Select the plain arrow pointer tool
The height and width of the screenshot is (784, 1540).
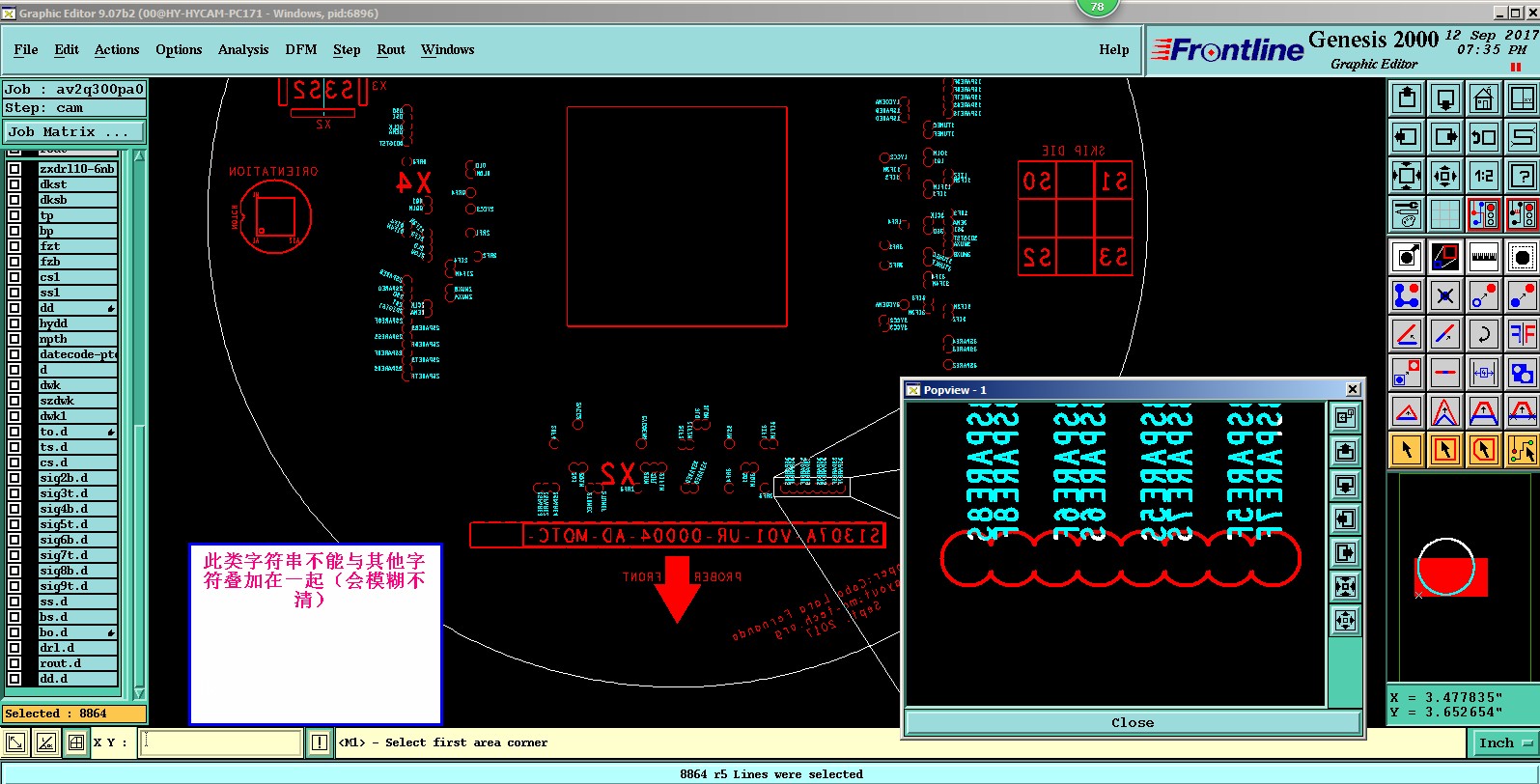tap(1407, 450)
